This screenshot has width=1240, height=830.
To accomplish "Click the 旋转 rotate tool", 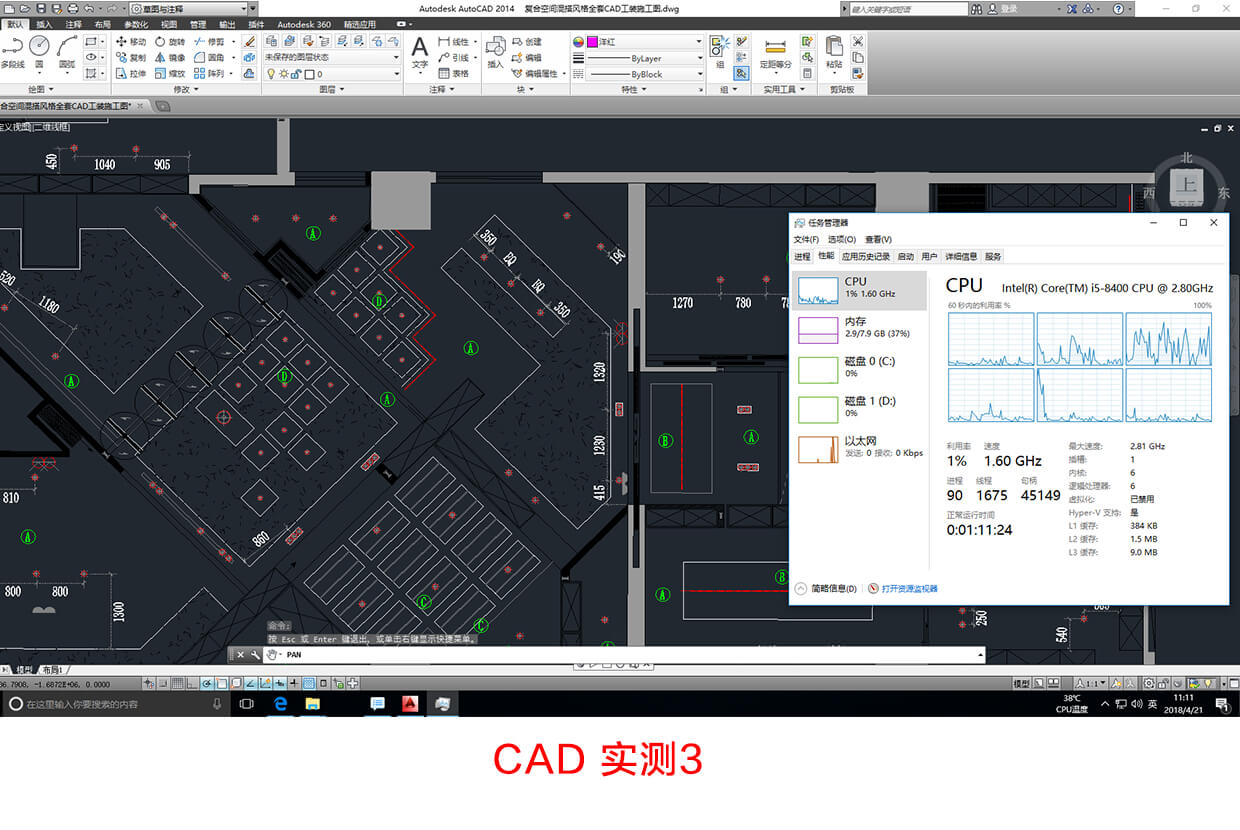I will 170,42.
